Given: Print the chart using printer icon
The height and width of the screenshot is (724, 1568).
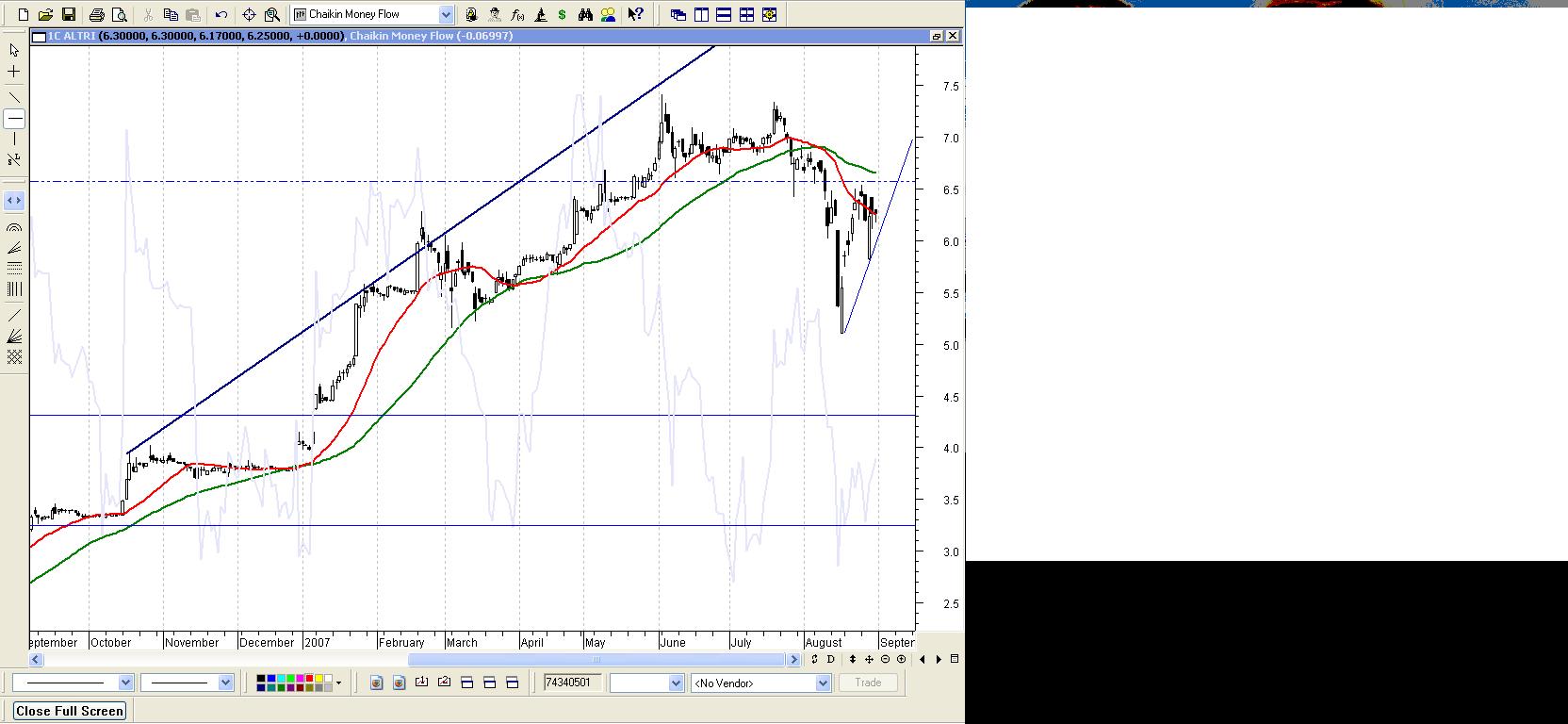Looking at the screenshot, I should click(x=96, y=14).
